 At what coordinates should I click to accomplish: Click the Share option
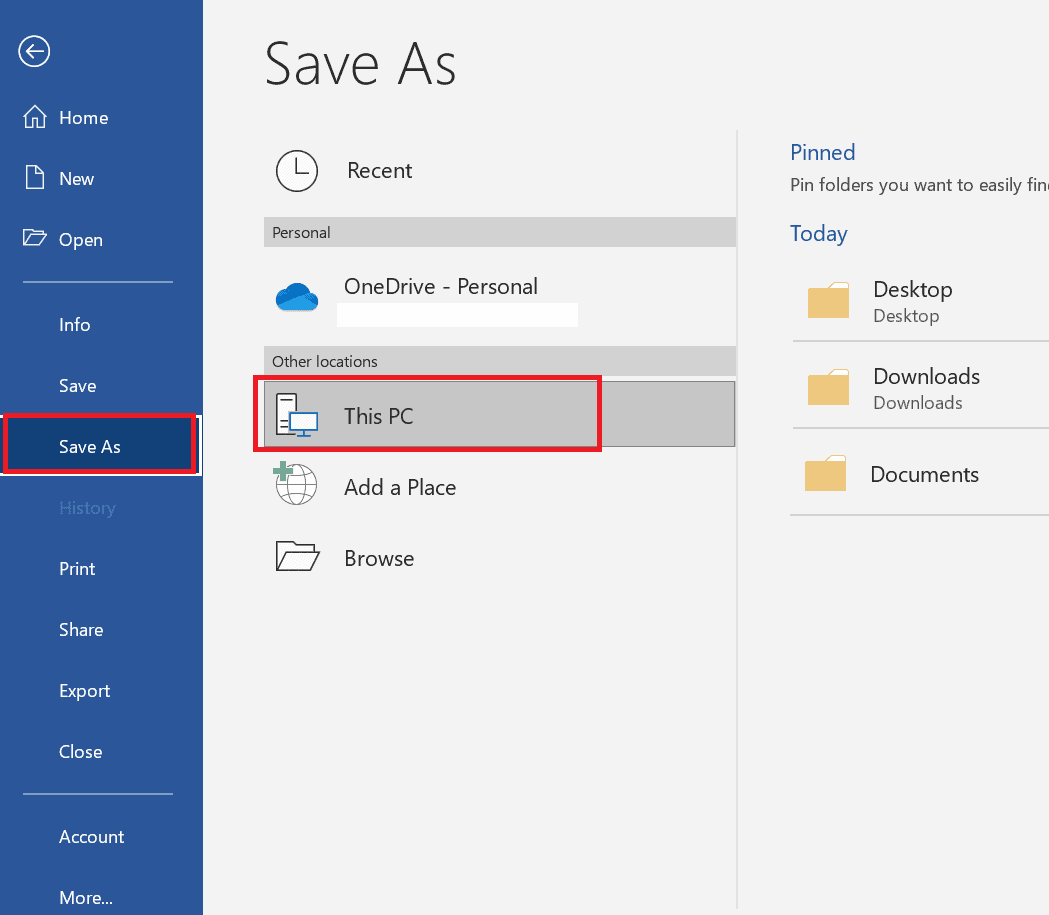81,629
